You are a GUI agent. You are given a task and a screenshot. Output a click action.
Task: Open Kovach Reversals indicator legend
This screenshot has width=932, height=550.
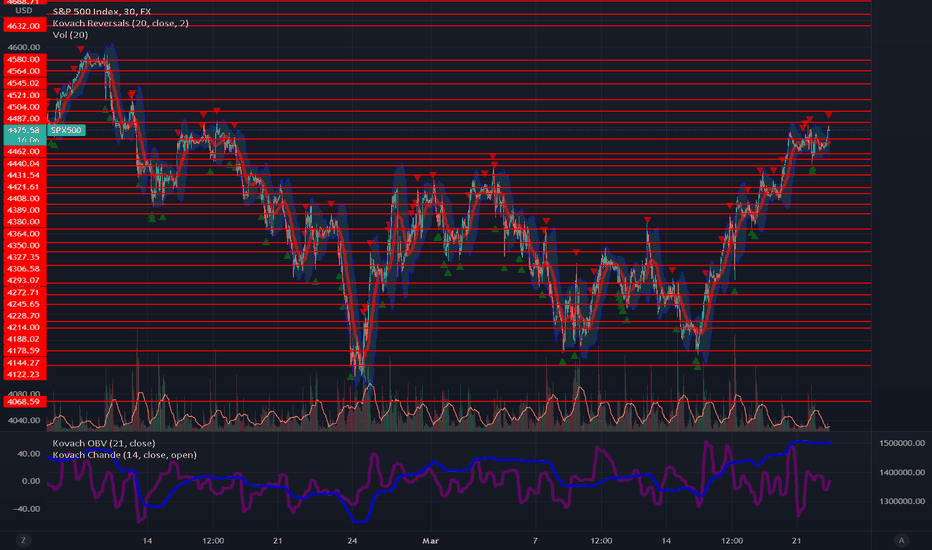pyautogui.click(x=121, y=23)
